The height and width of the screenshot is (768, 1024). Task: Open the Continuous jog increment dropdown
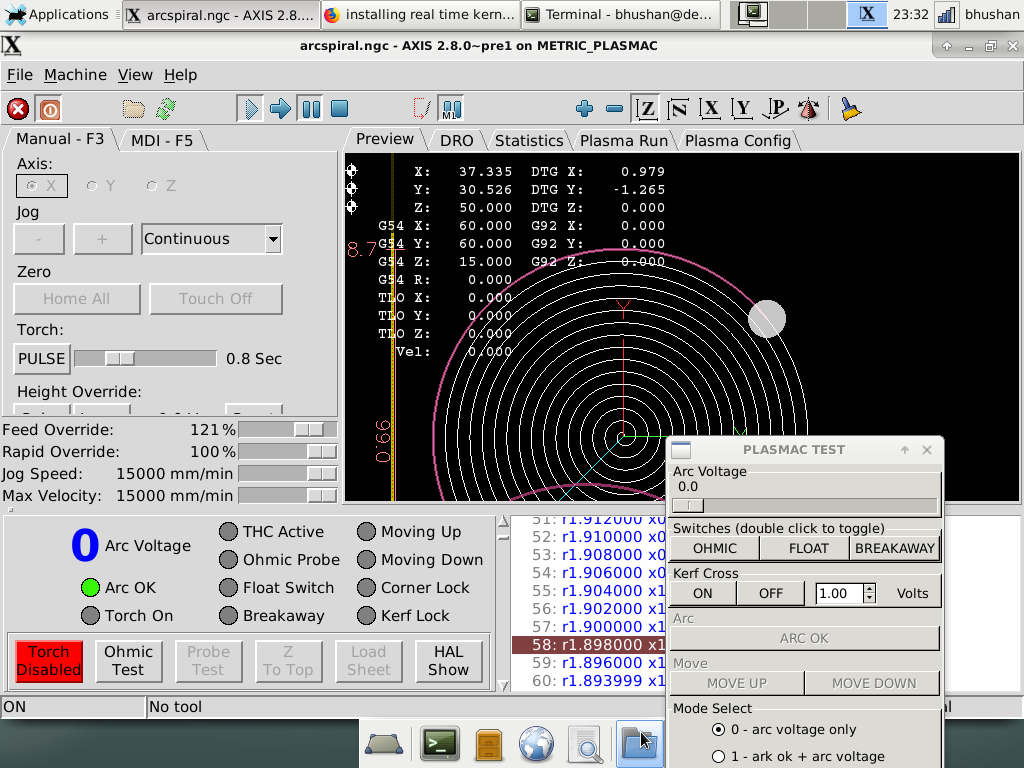pyautogui.click(x=272, y=239)
